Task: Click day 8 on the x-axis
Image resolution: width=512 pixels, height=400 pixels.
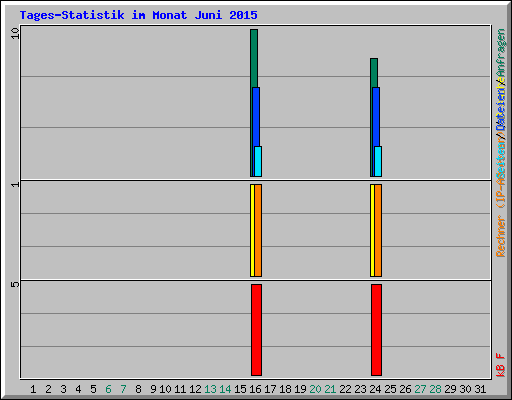Action: click(138, 389)
